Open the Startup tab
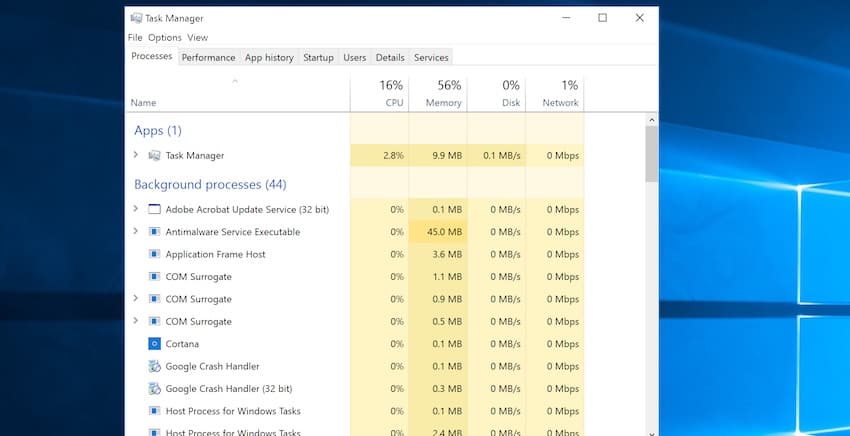850x436 pixels. pos(318,57)
